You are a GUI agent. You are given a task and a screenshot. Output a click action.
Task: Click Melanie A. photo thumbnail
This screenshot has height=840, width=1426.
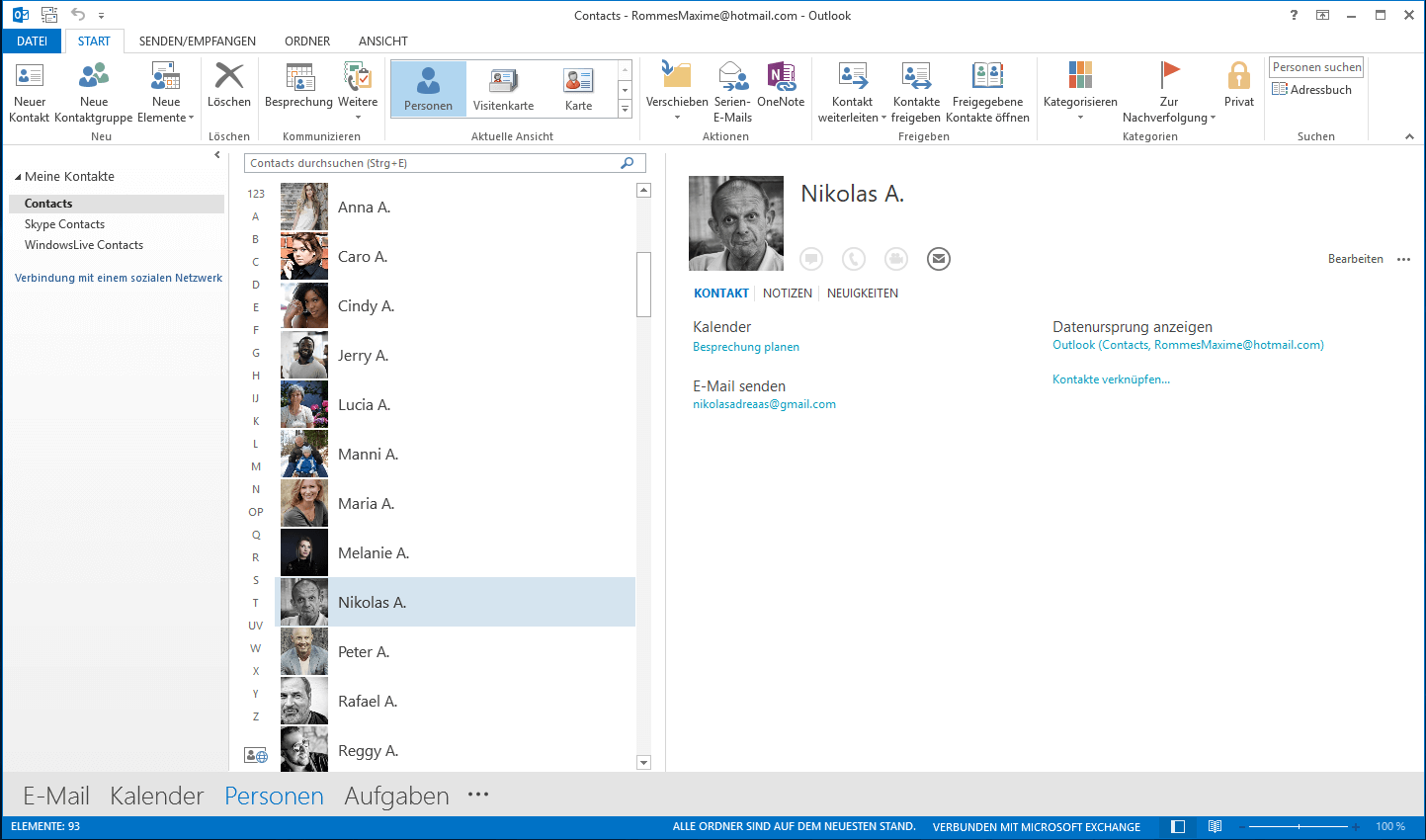click(x=304, y=552)
